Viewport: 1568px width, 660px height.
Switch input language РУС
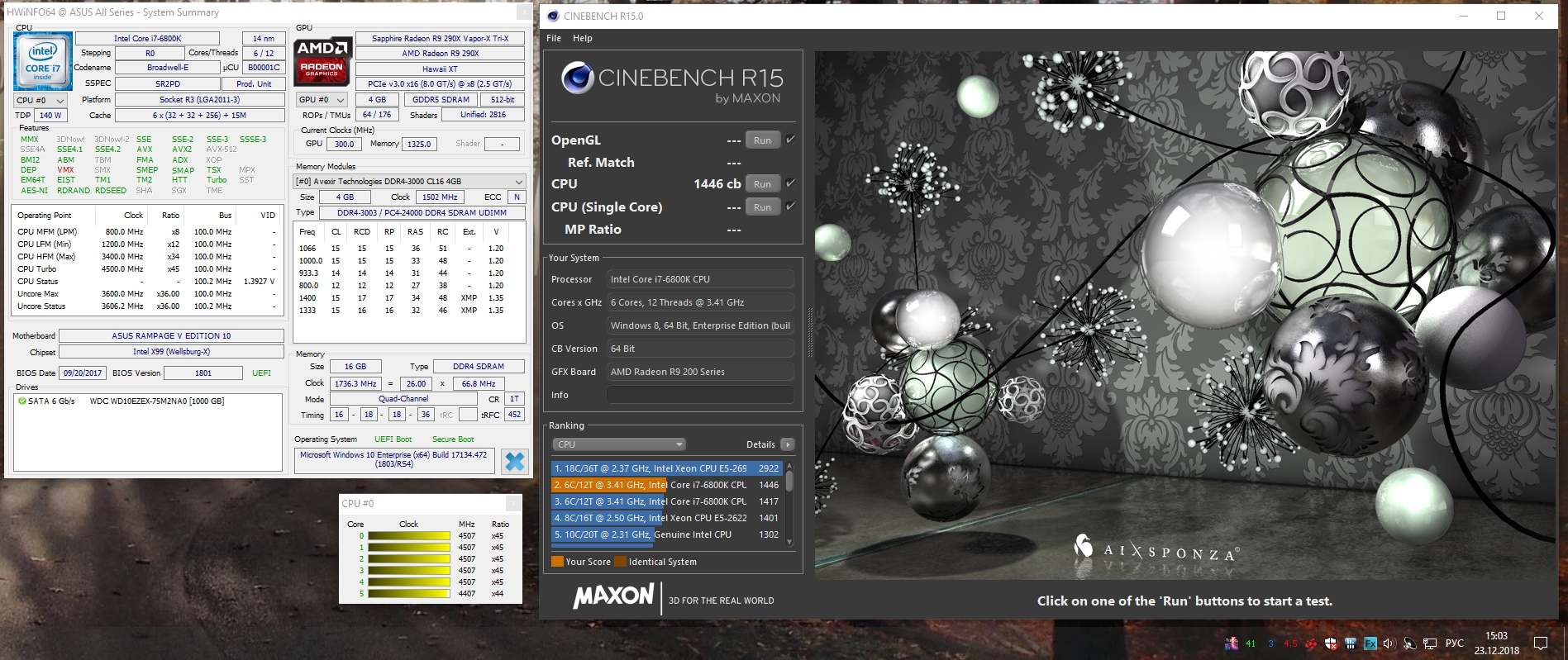pyautogui.click(x=1455, y=643)
